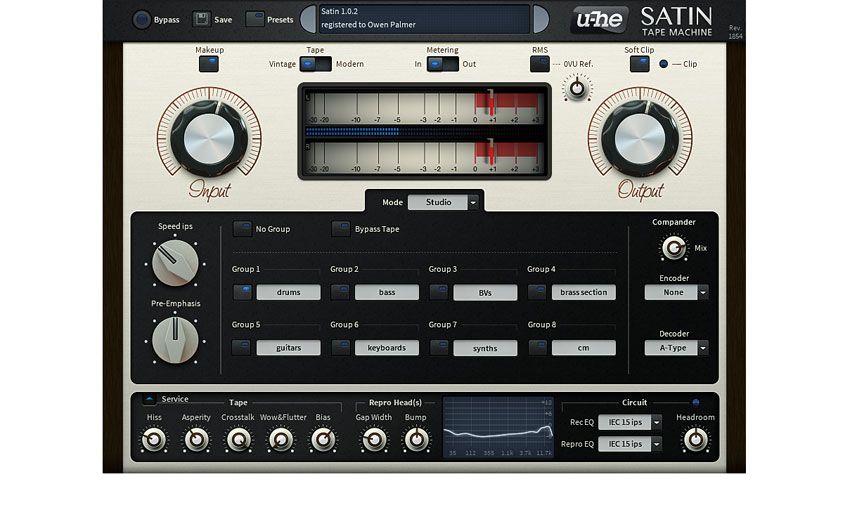Image resolution: width=850 pixels, height=505 pixels.
Task: Toggle Group 1 drums button
Action: tap(242, 292)
